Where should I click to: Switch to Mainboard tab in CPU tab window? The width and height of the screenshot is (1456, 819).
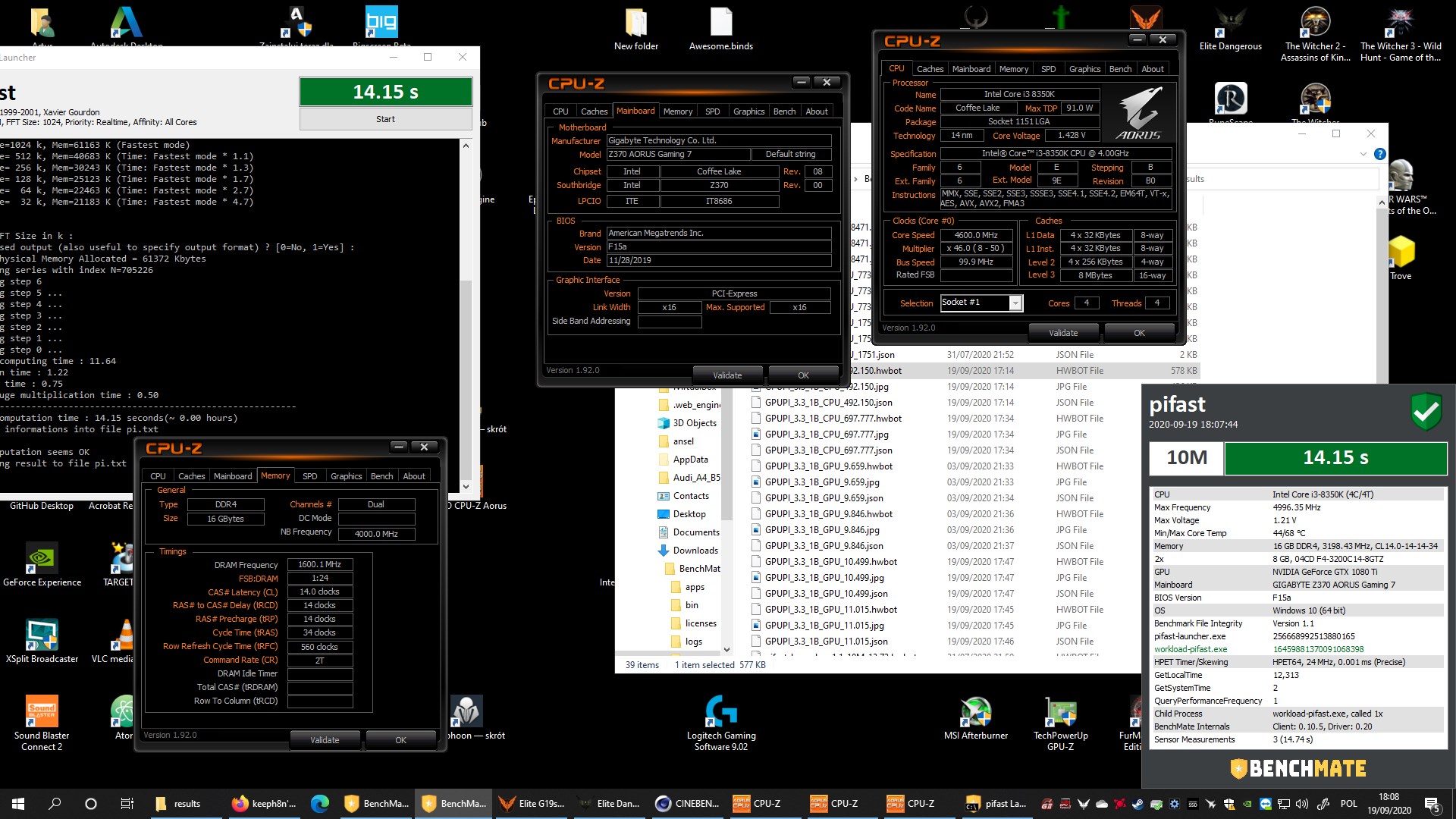(x=971, y=68)
